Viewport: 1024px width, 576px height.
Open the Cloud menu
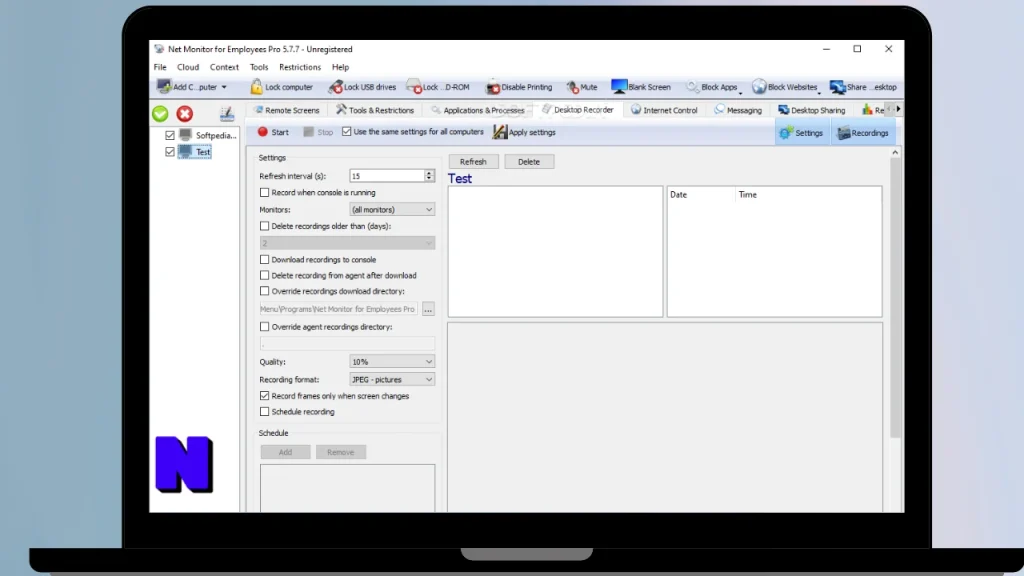tap(188, 67)
